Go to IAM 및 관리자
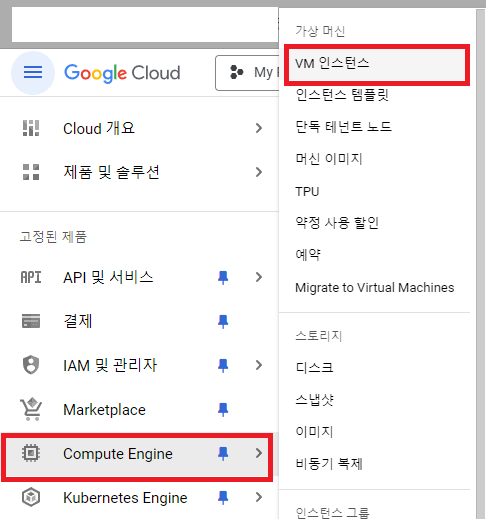Viewport: 486px width, 519px height. pos(139,365)
